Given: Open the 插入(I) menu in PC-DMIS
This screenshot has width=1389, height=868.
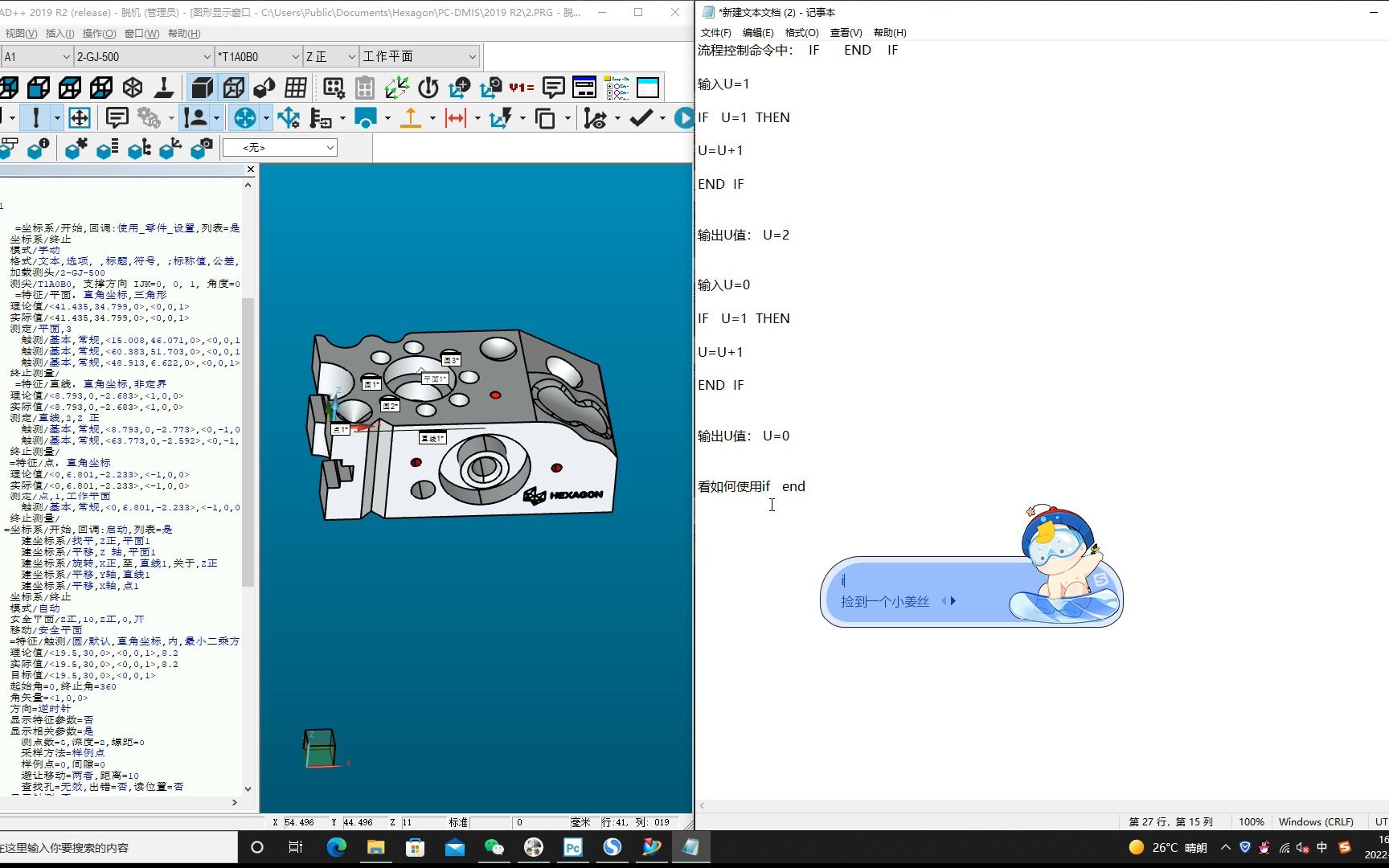Looking at the screenshot, I should tap(60, 33).
